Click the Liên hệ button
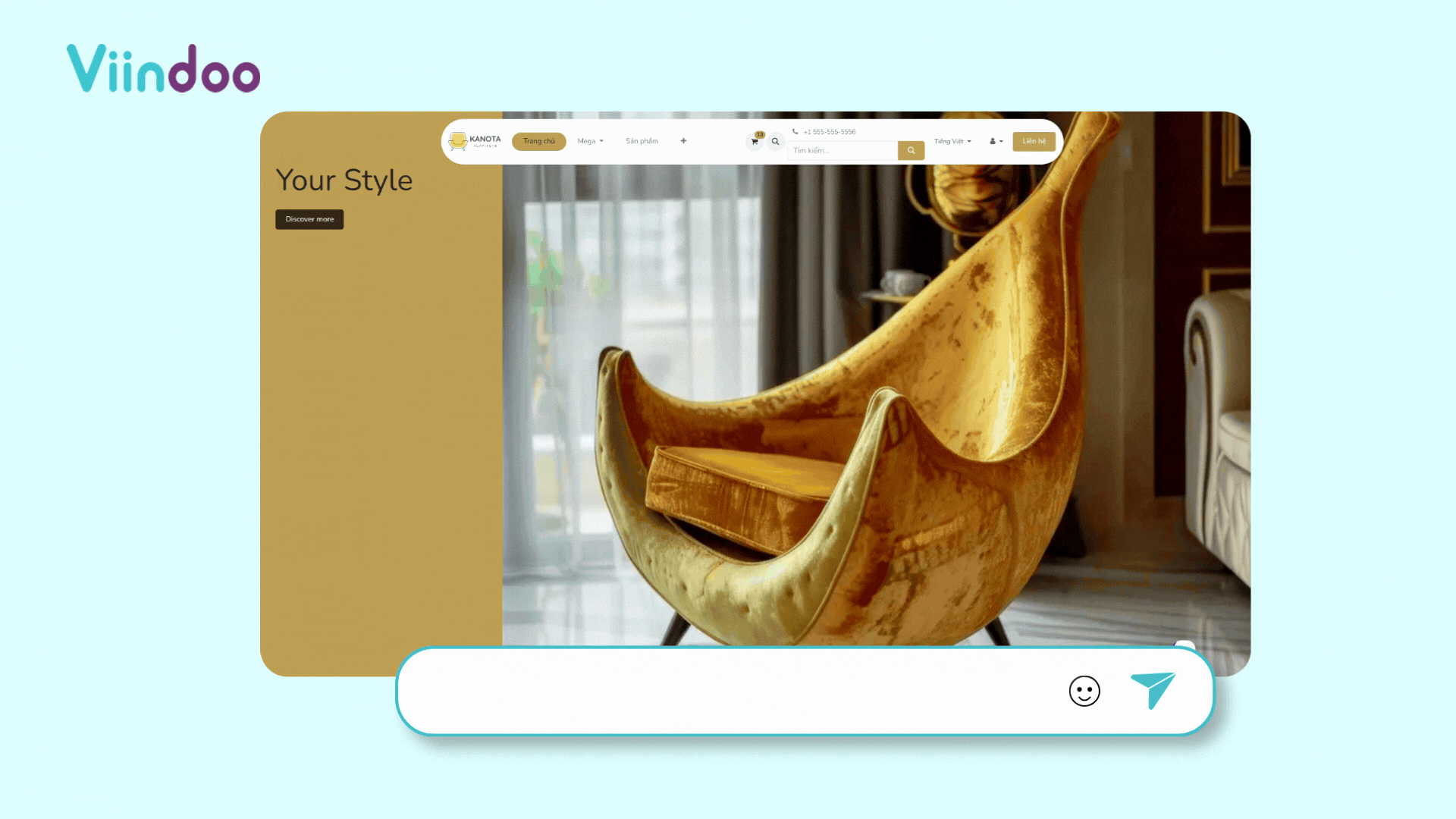 1034,141
